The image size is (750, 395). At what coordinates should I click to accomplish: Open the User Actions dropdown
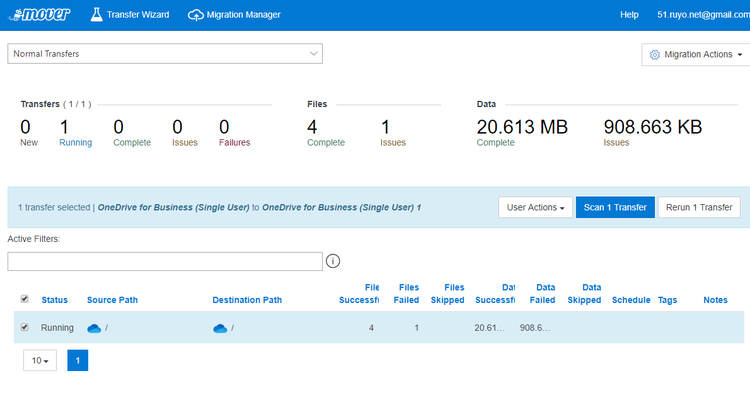pyautogui.click(x=535, y=208)
